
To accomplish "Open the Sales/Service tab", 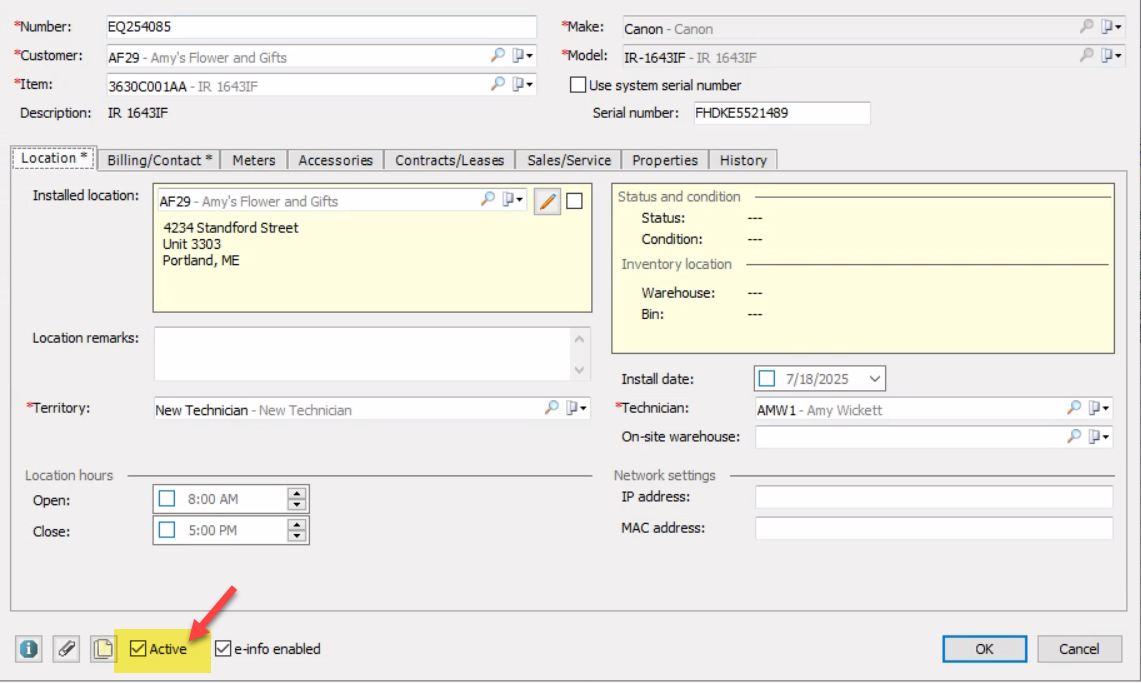I will tap(569, 160).
